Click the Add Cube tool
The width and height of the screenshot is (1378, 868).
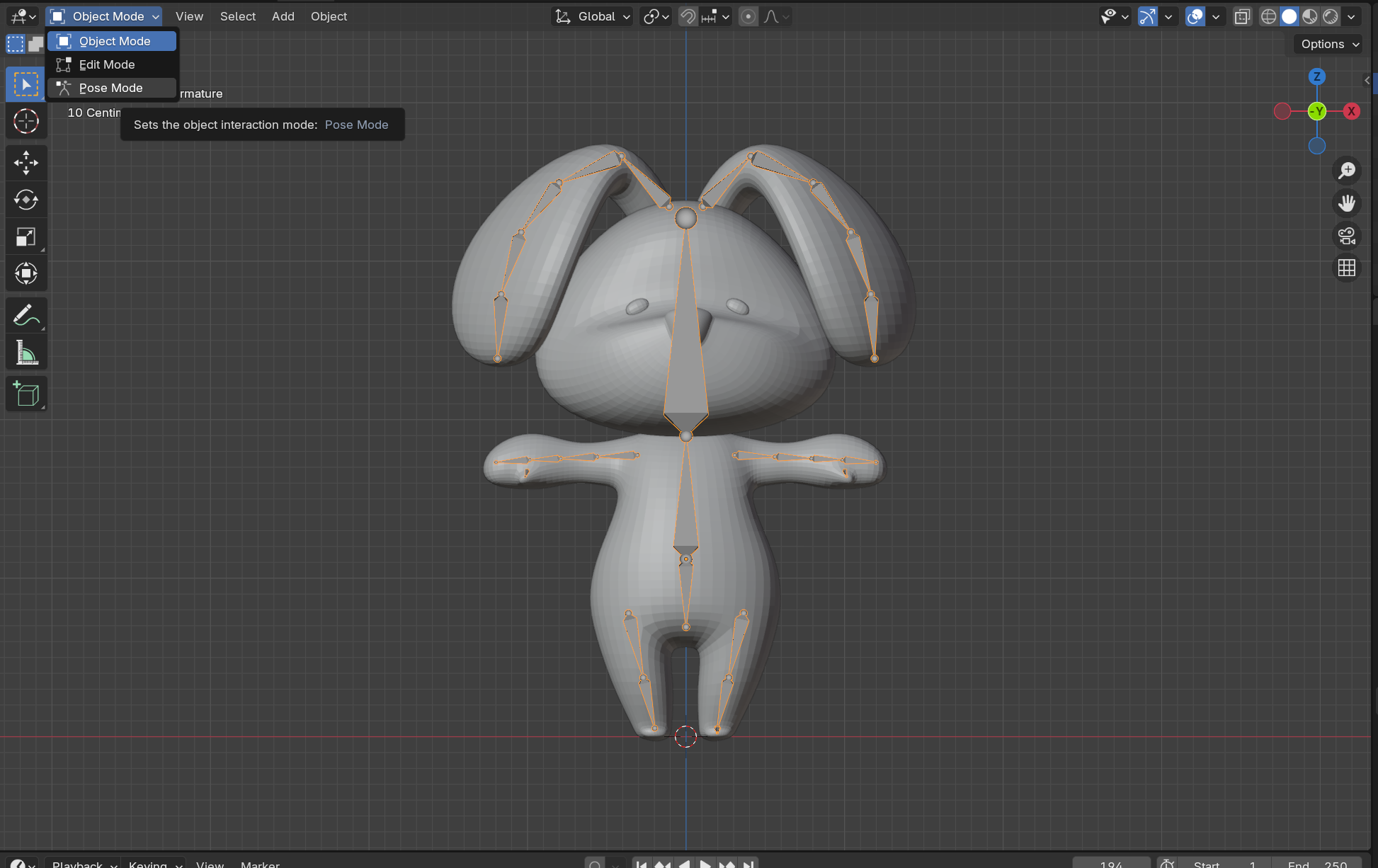tap(26, 394)
